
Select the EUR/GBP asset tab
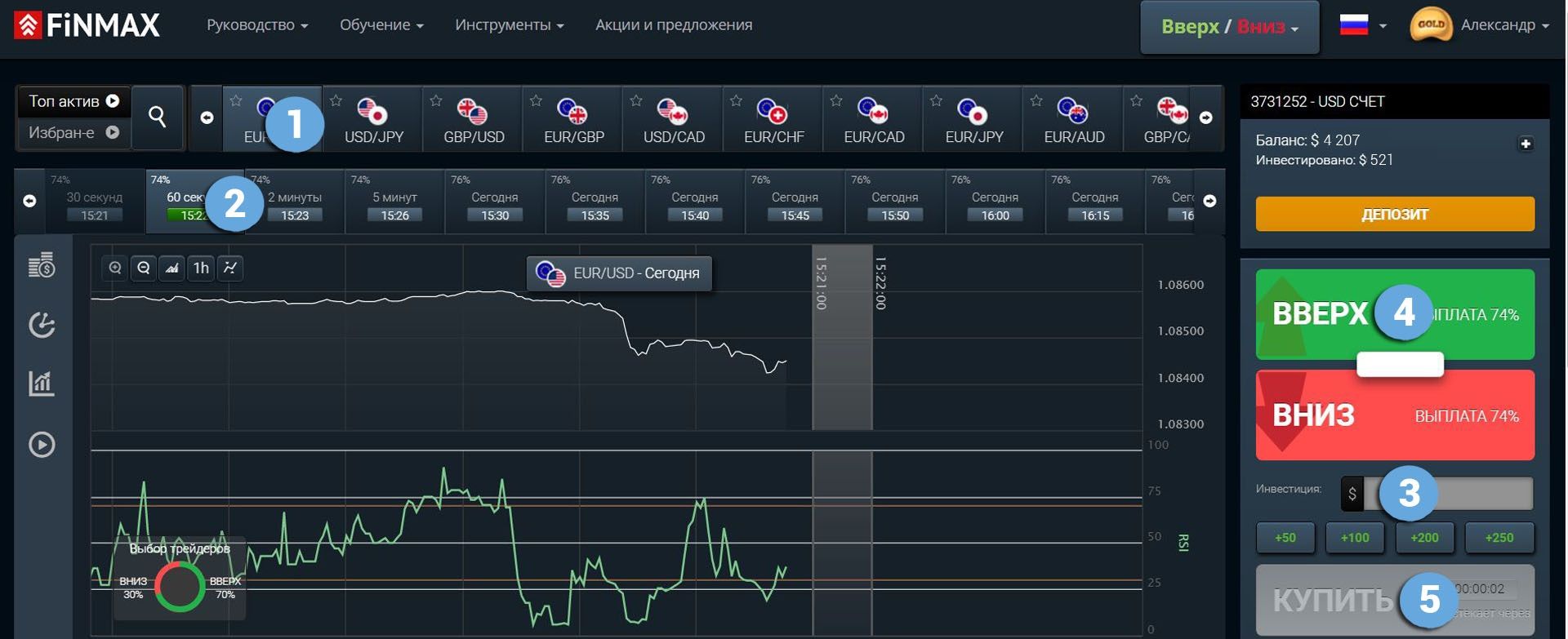click(574, 119)
